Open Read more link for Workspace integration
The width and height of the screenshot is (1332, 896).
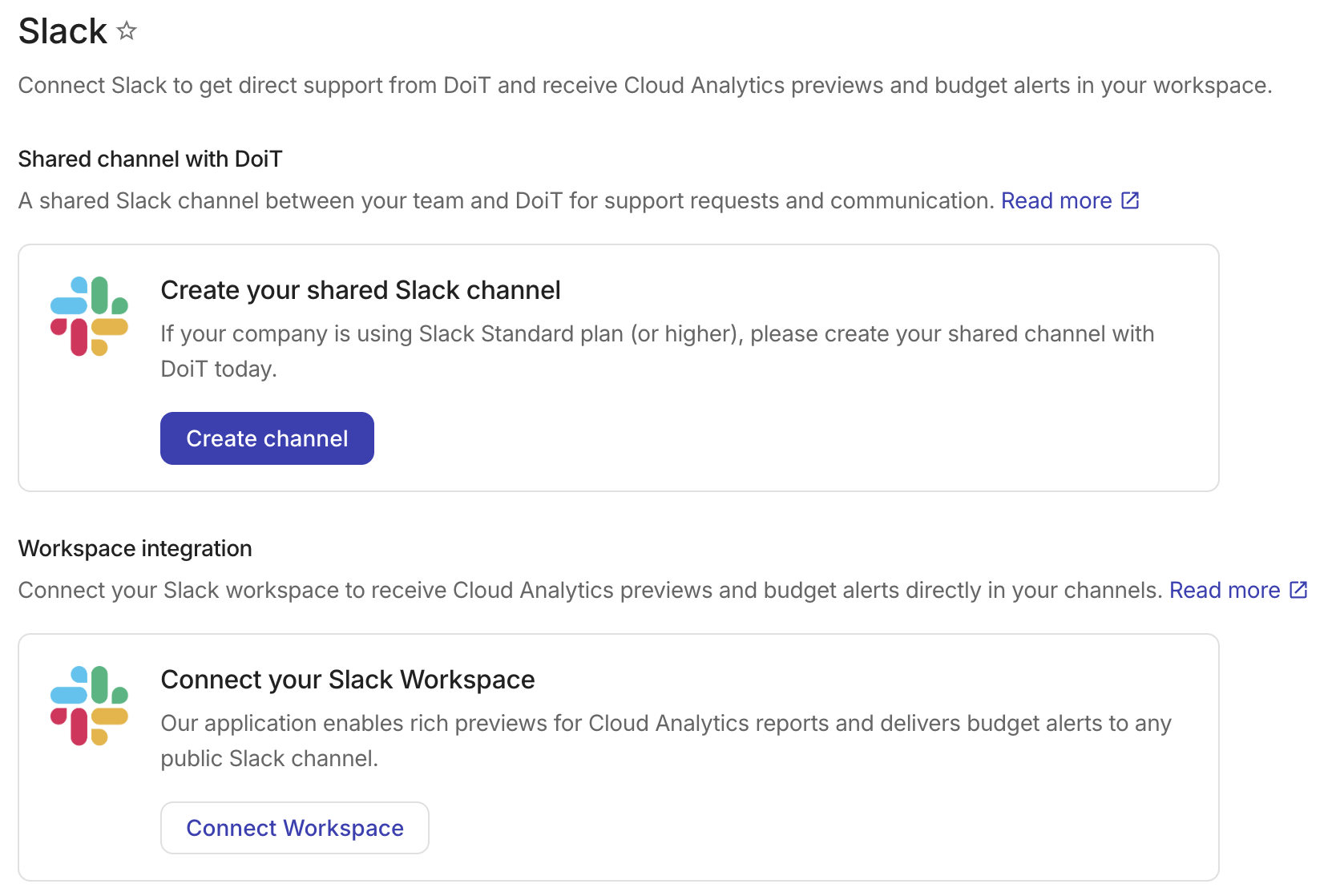(x=1225, y=590)
